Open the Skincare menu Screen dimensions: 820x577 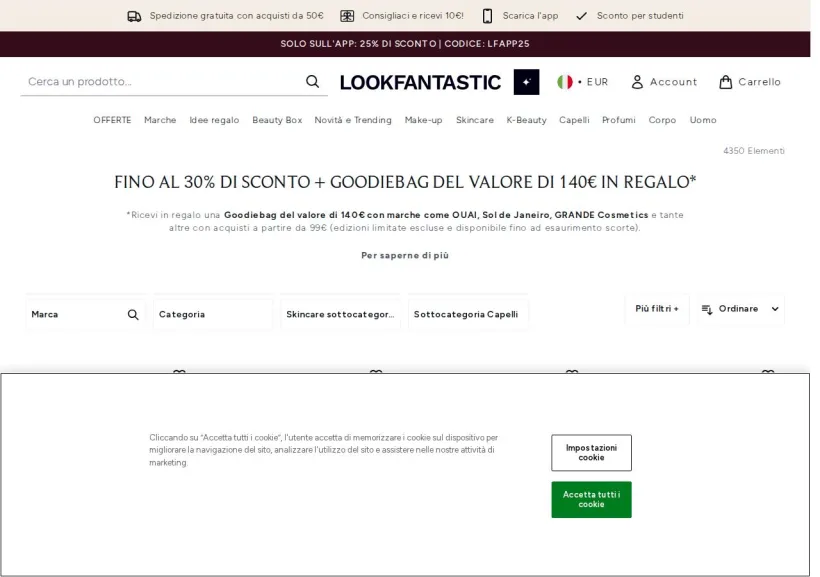pos(475,120)
